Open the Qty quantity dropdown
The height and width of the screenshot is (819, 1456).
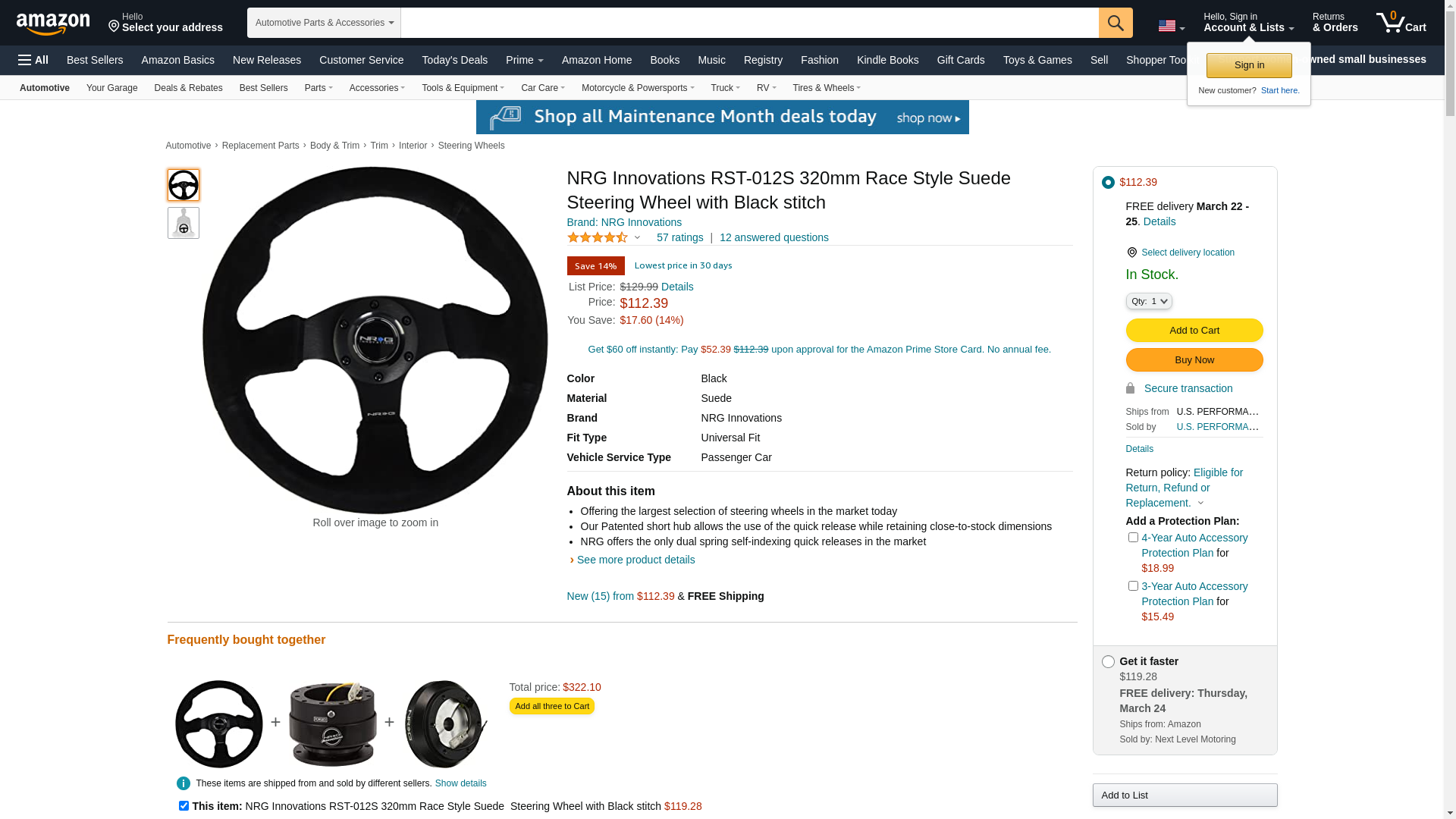pyautogui.click(x=1149, y=301)
